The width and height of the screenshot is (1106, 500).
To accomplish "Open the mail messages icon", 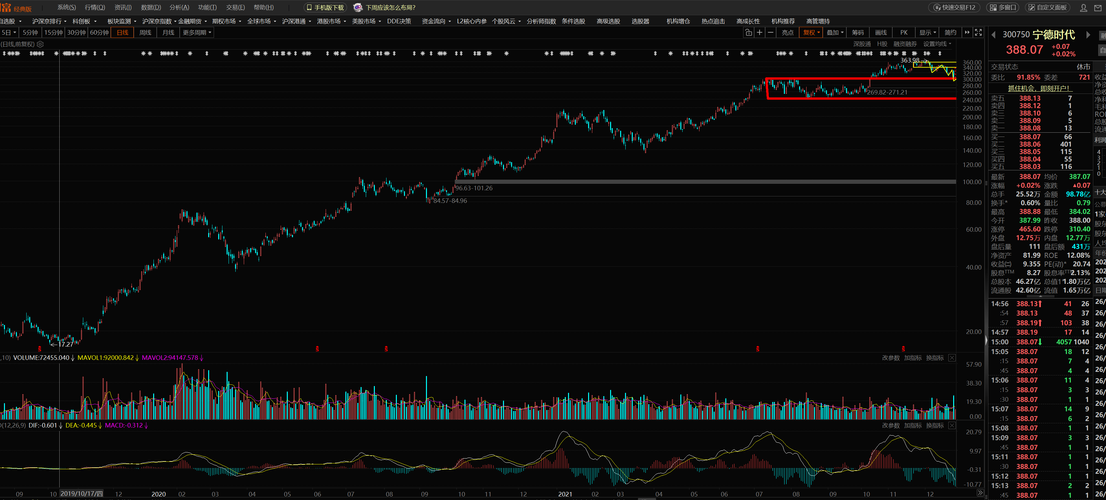I will pos(1098,8).
